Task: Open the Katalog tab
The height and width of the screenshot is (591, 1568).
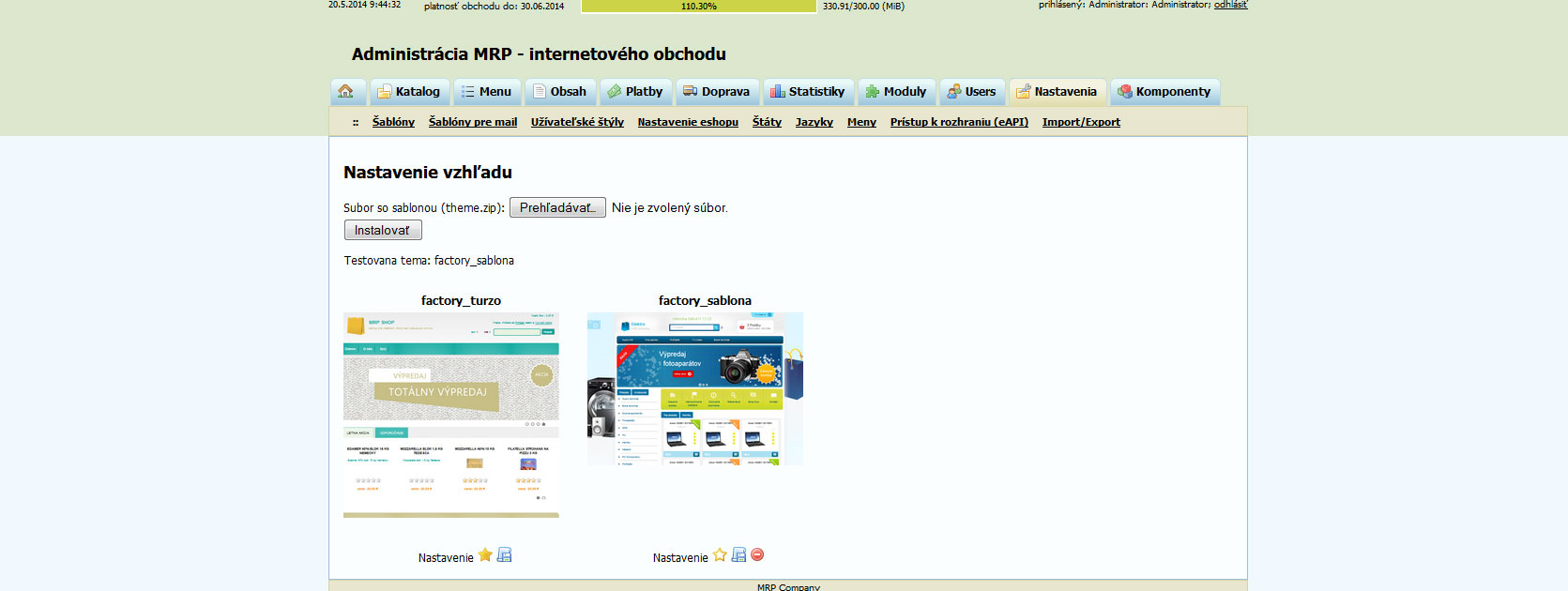Action: [x=409, y=92]
